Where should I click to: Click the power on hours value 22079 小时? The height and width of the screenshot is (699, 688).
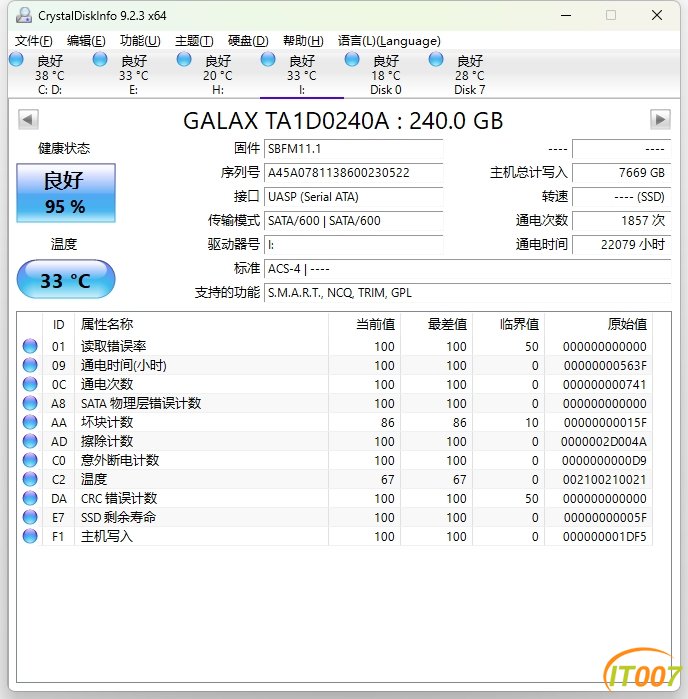pos(622,245)
